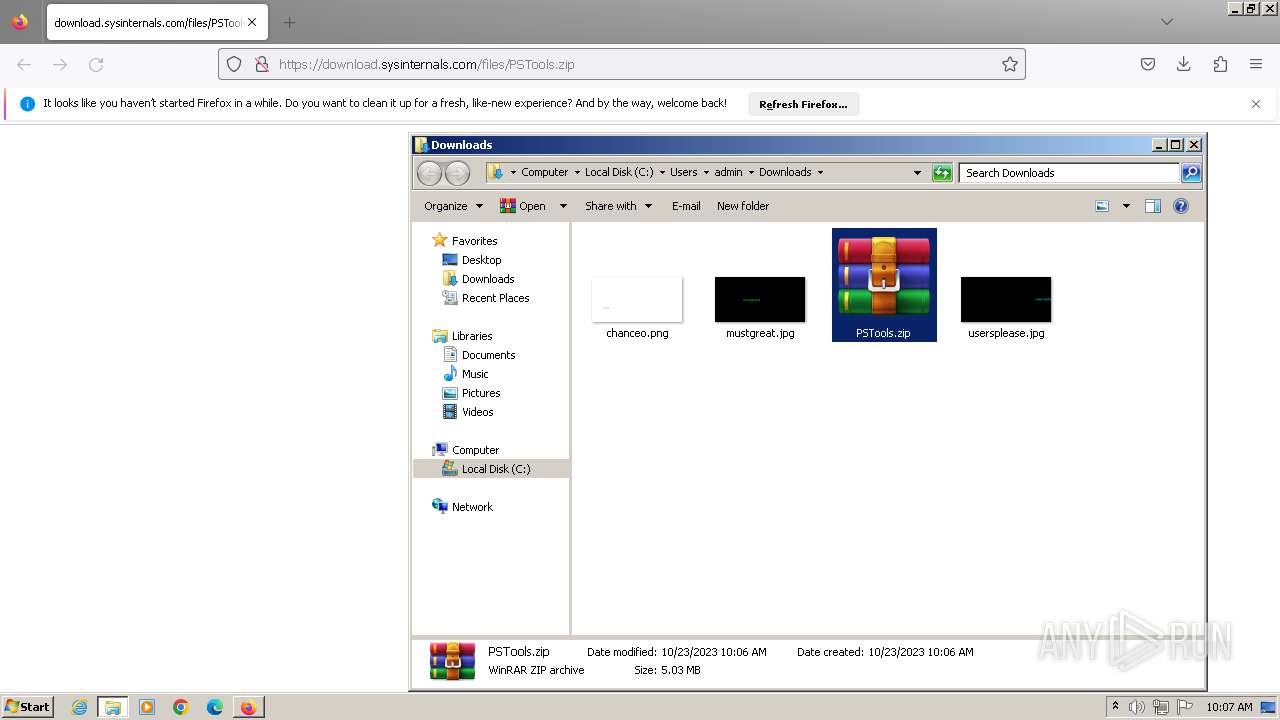This screenshot has width=1280, height=720.
Task: Select chanceo.png file thumbnail
Action: click(x=637, y=300)
